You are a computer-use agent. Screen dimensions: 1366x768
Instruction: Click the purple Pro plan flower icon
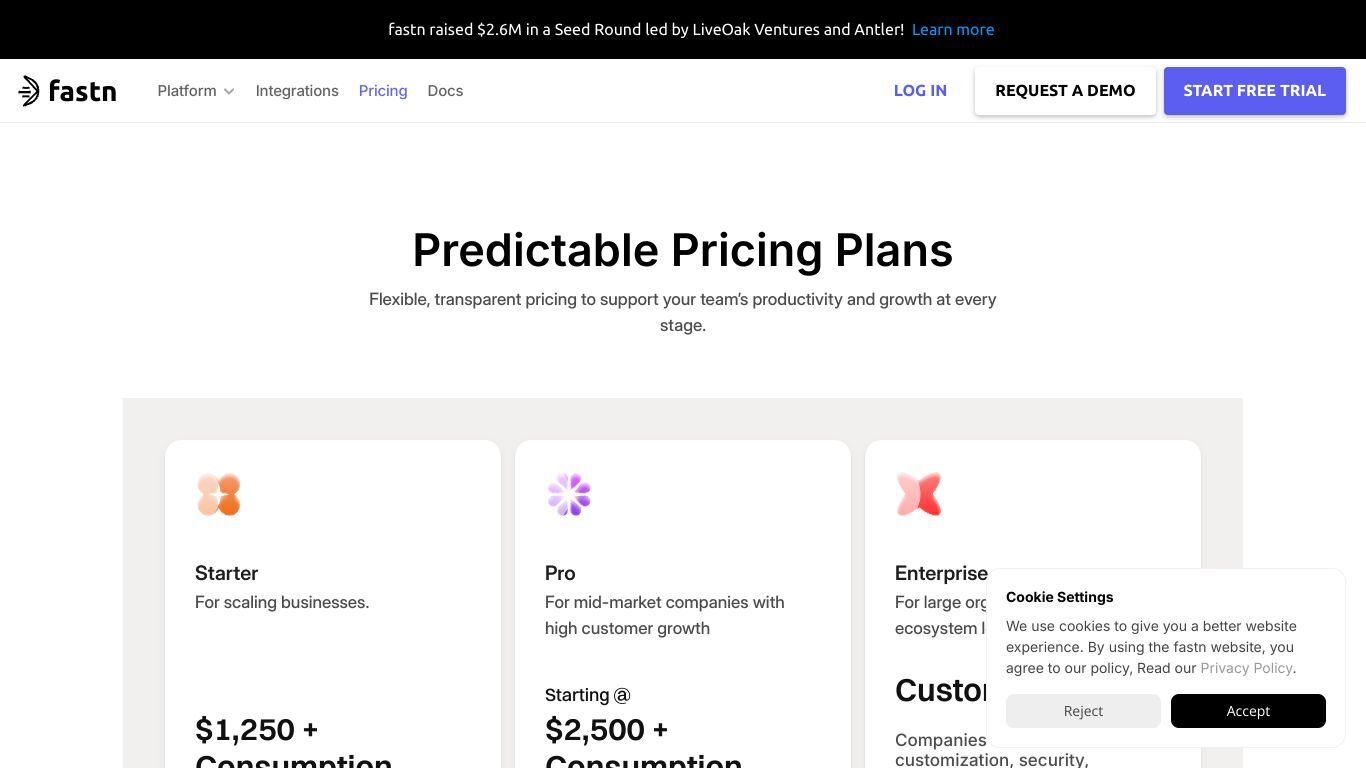point(569,495)
